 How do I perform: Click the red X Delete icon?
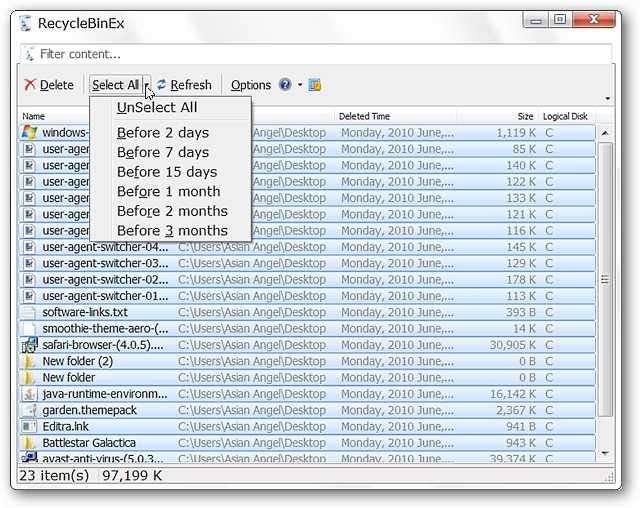pos(30,85)
